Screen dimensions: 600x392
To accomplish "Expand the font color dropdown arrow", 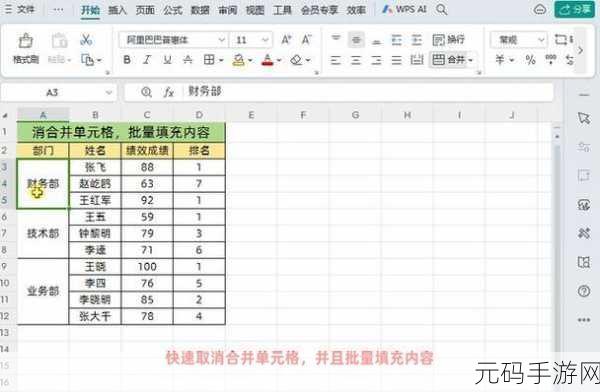I will pyautogui.click(x=279, y=60).
